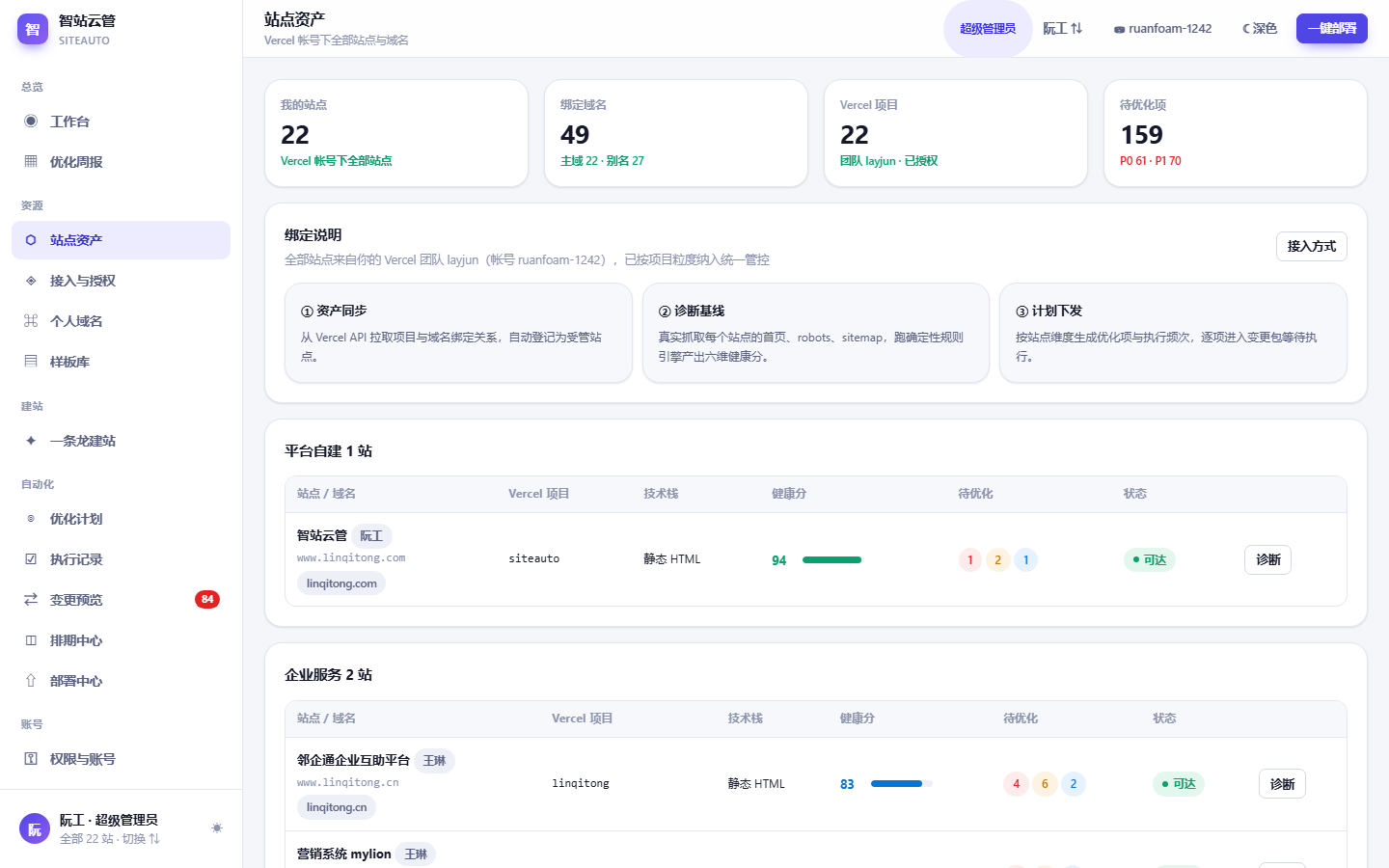Click 诊断 for the 智站云管 site
Screen dimensions: 1389x868
(x=1268, y=559)
